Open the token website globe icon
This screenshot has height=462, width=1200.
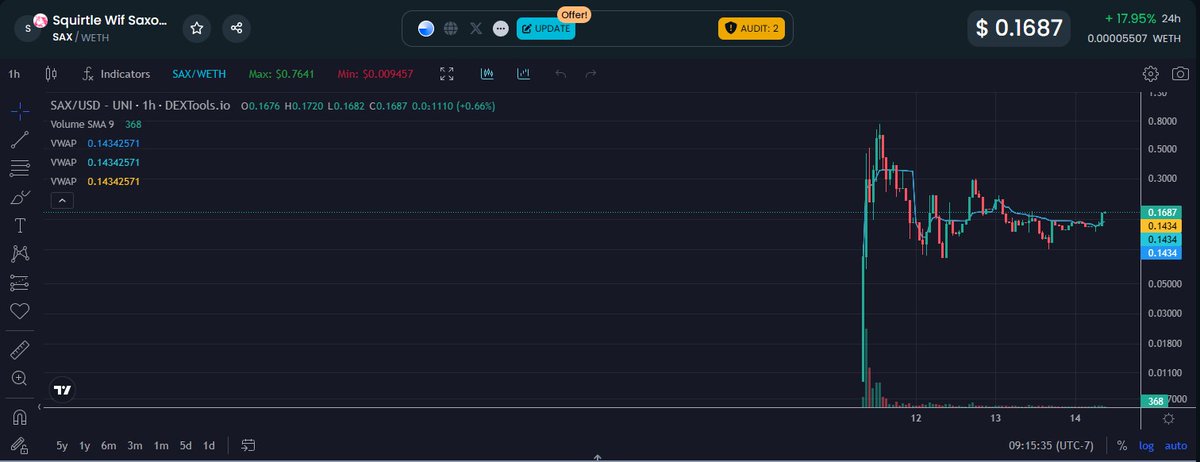point(451,29)
